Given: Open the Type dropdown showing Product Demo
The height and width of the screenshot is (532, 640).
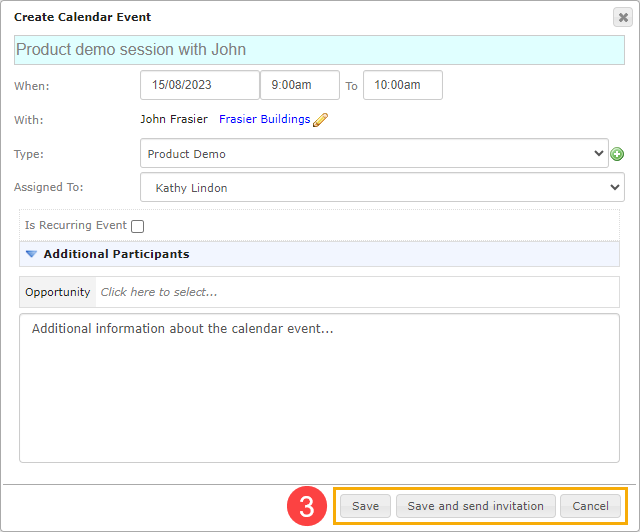Looking at the screenshot, I should (x=374, y=153).
